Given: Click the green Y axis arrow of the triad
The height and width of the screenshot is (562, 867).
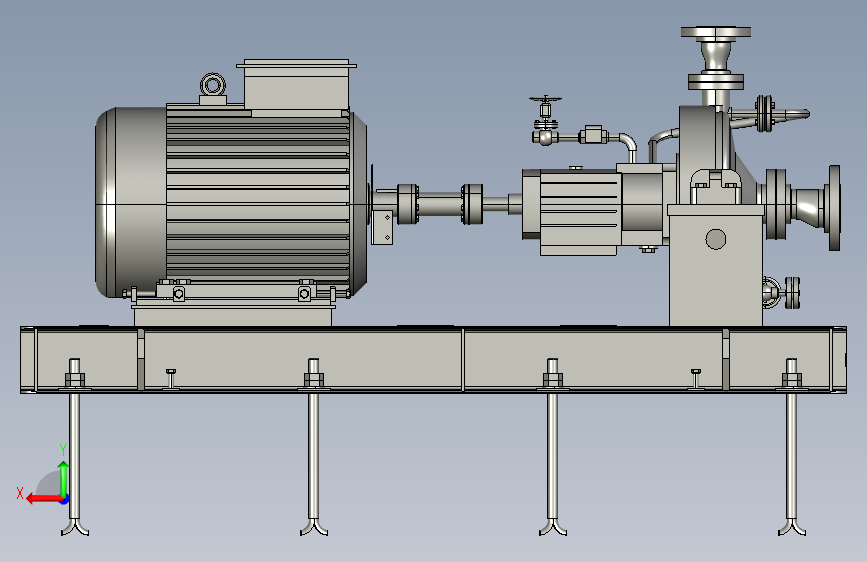Looking at the screenshot, I should (64, 479).
